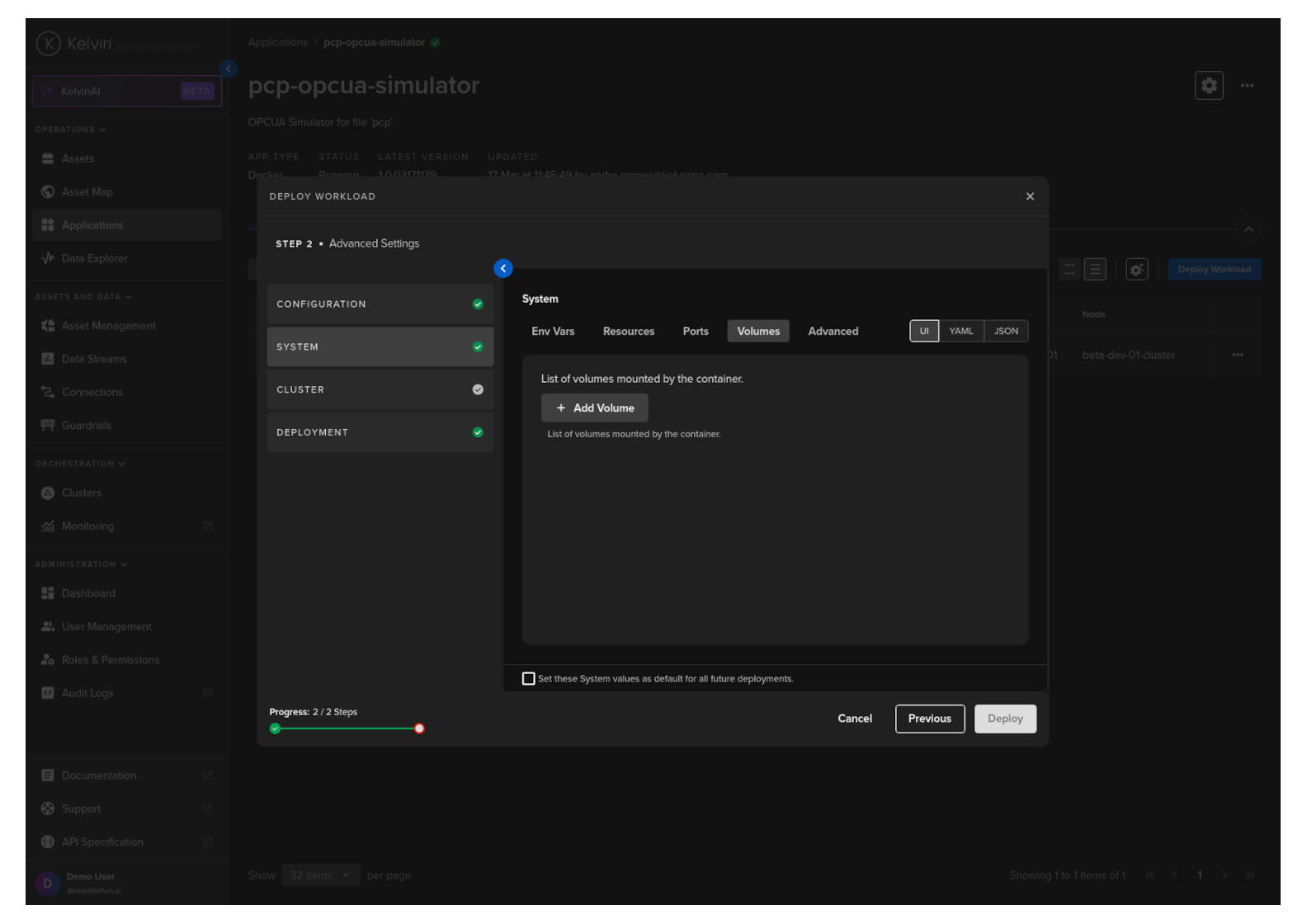This screenshot has width=1307, height=924.
Task: Enable set System values as default checkbox
Action: (x=529, y=679)
